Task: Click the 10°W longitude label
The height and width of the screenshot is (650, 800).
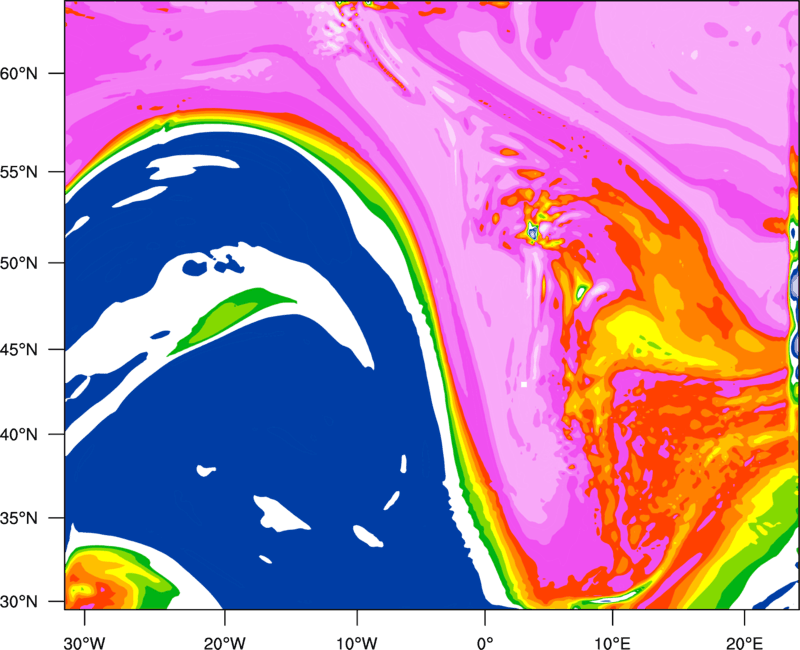Action: (357, 642)
